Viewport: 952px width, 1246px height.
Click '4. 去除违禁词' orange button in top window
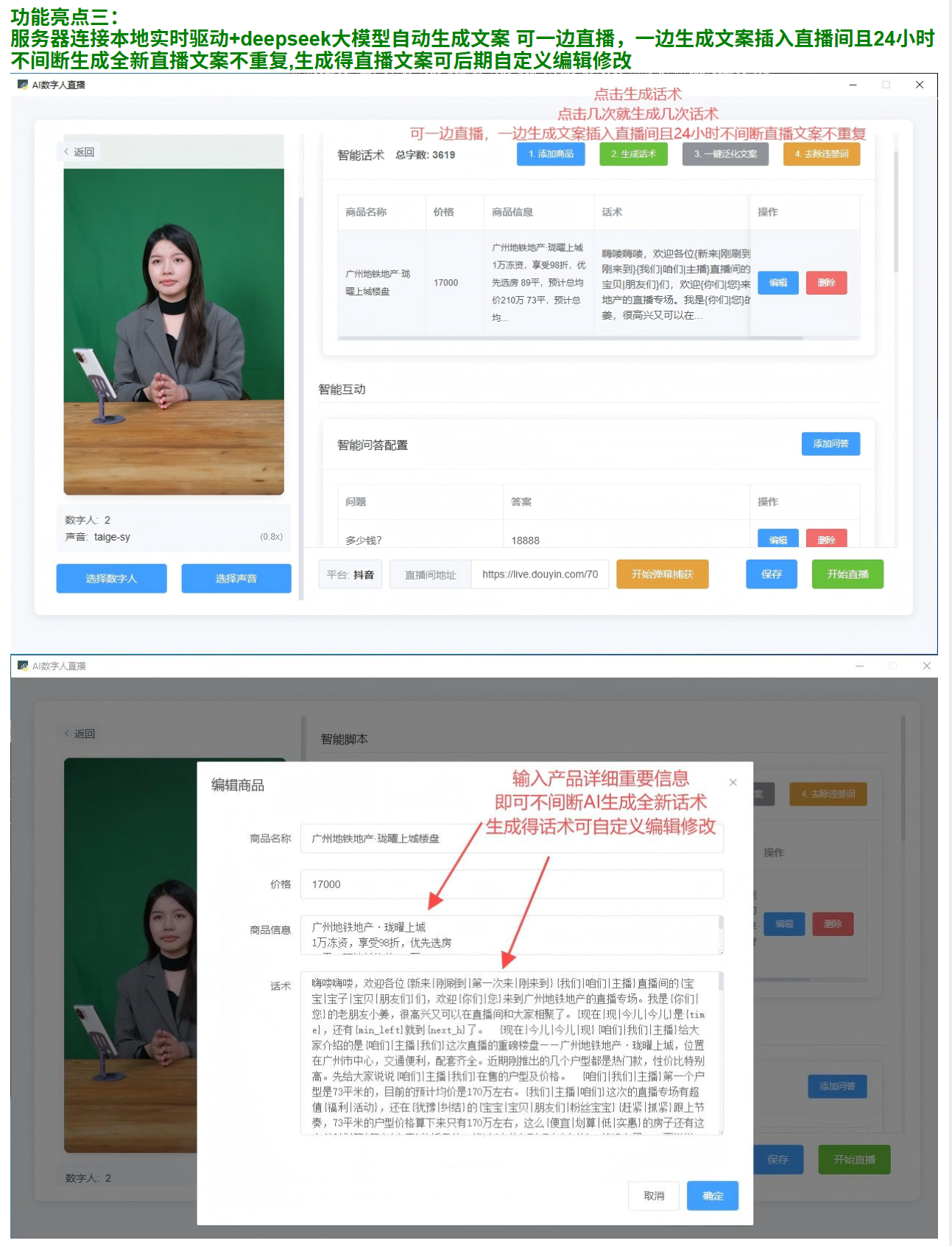point(822,154)
